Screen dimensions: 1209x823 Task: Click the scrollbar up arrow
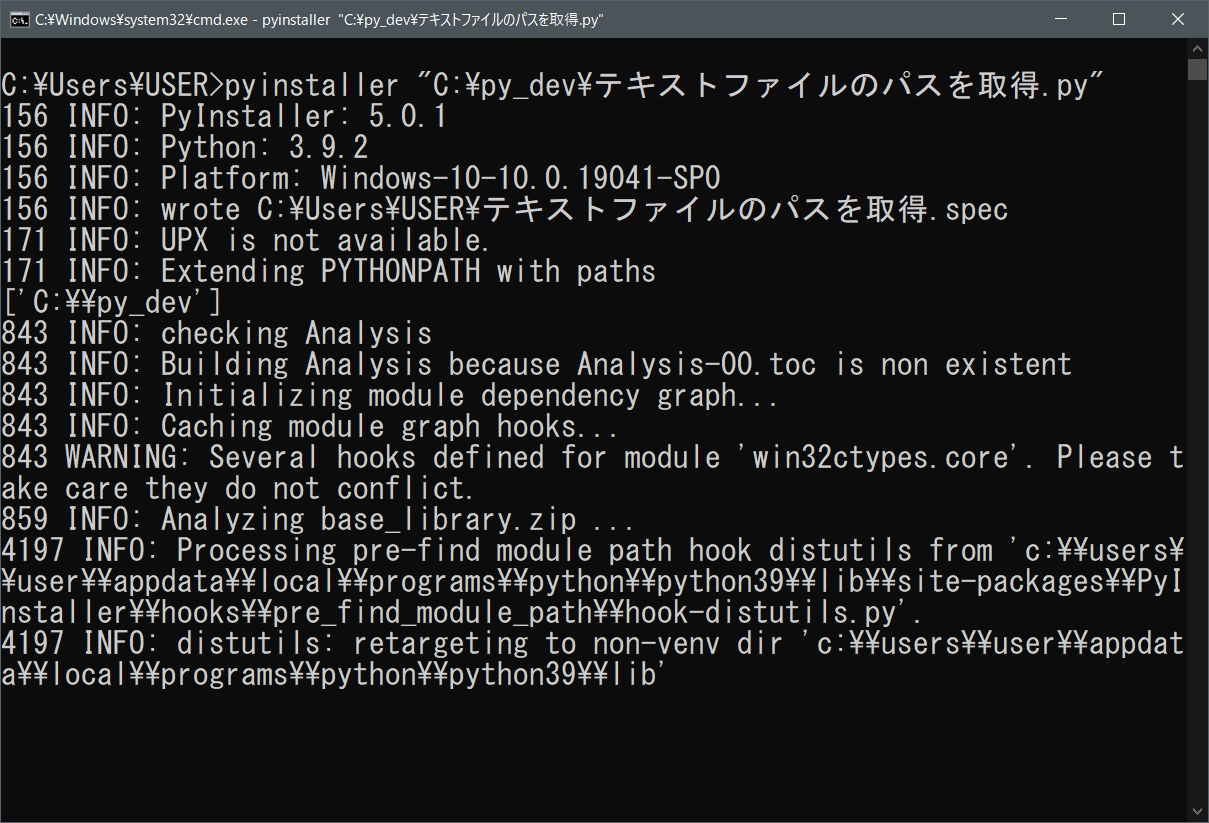click(x=1198, y=48)
